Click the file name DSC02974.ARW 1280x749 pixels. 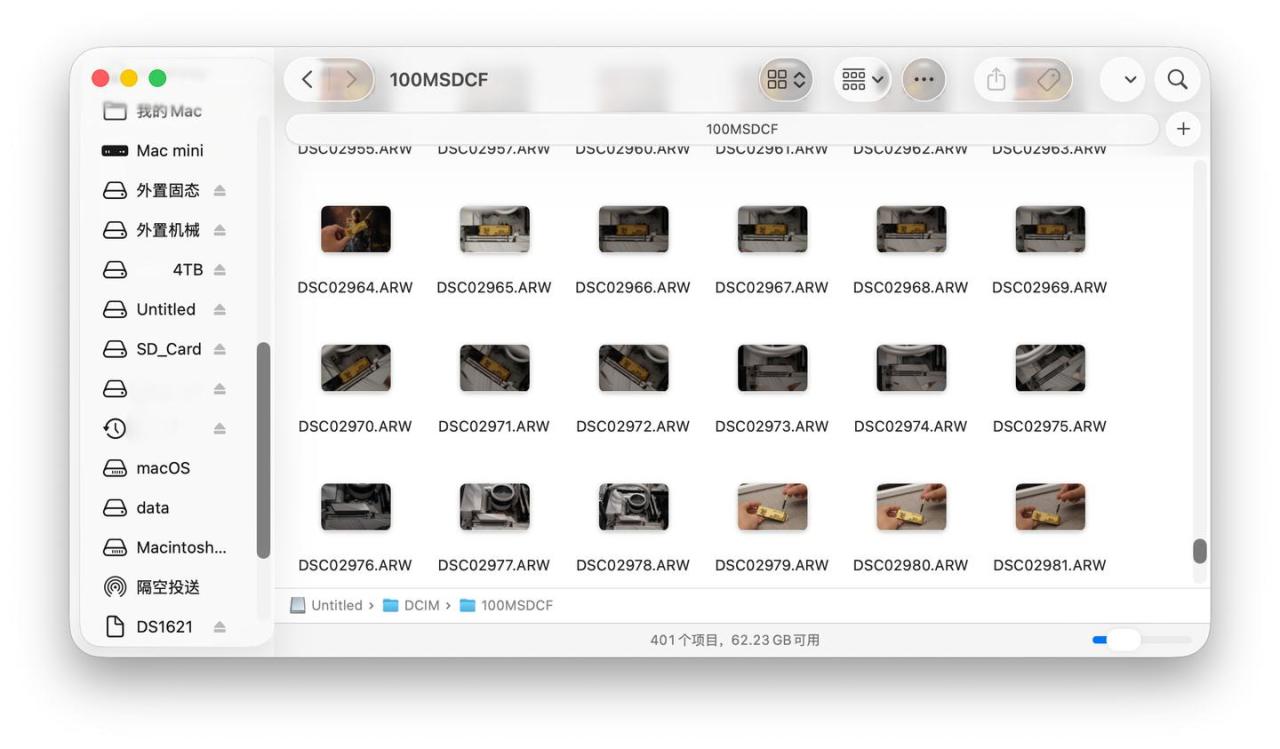[911, 427]
